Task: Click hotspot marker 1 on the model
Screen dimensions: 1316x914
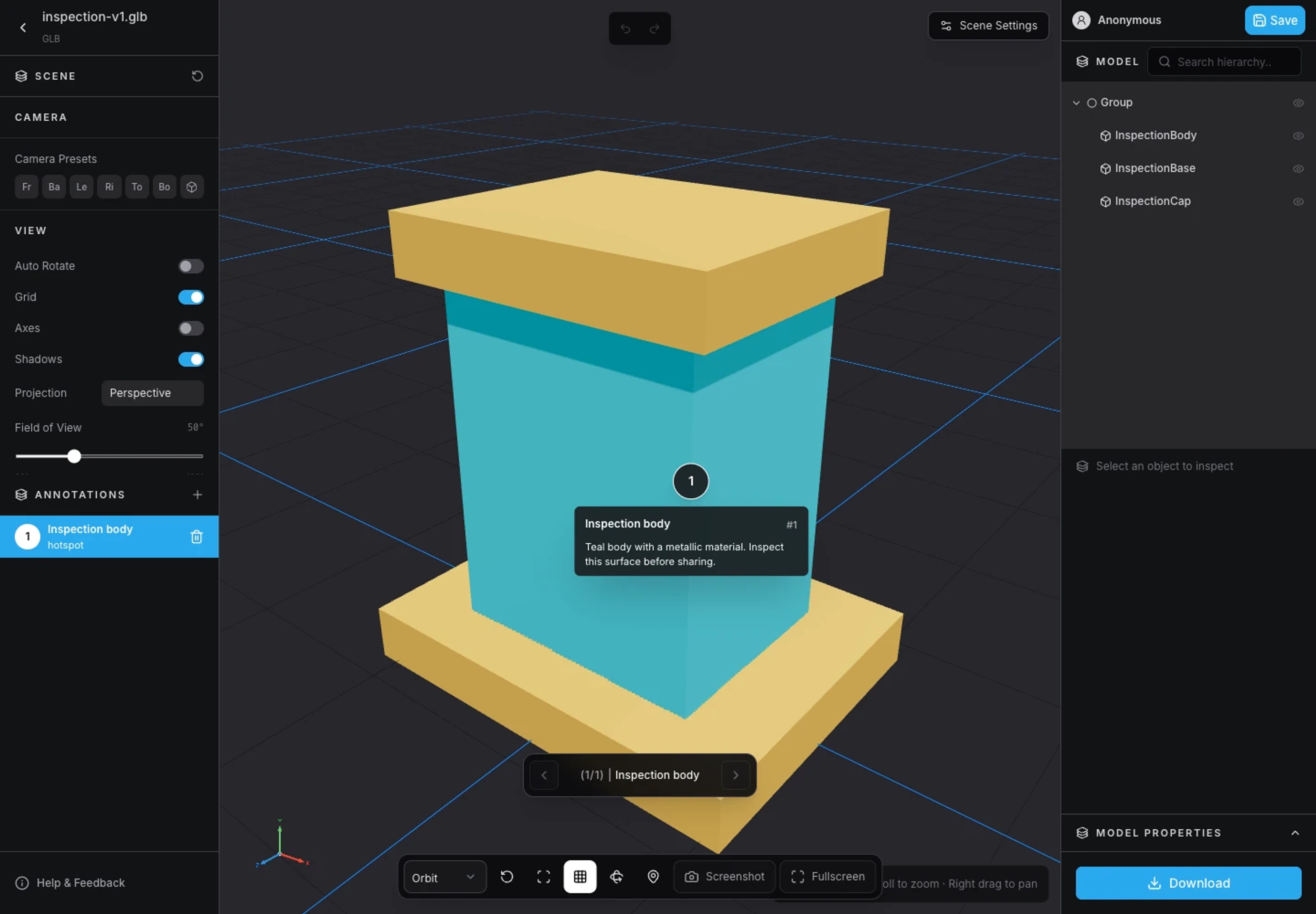Action: (x=691, y=481)
